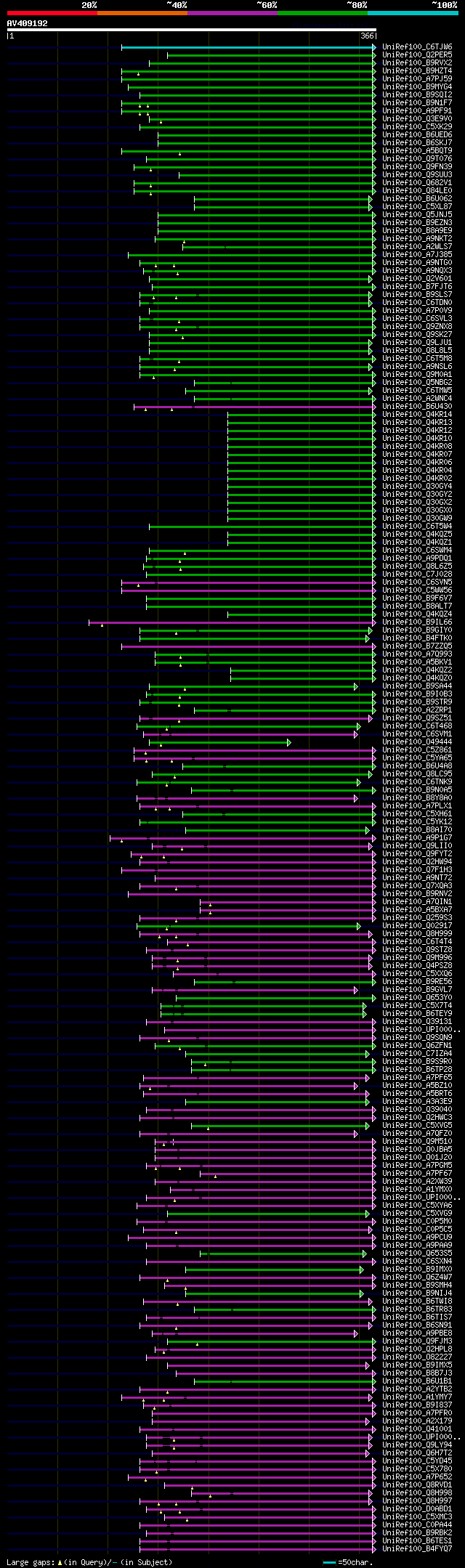Image resolution: width=465 pixels, height=1568 pixels.
Task: Open the UniRef100_Q39131 entry
Action: pyautogui.click(x=417, y=1022)
